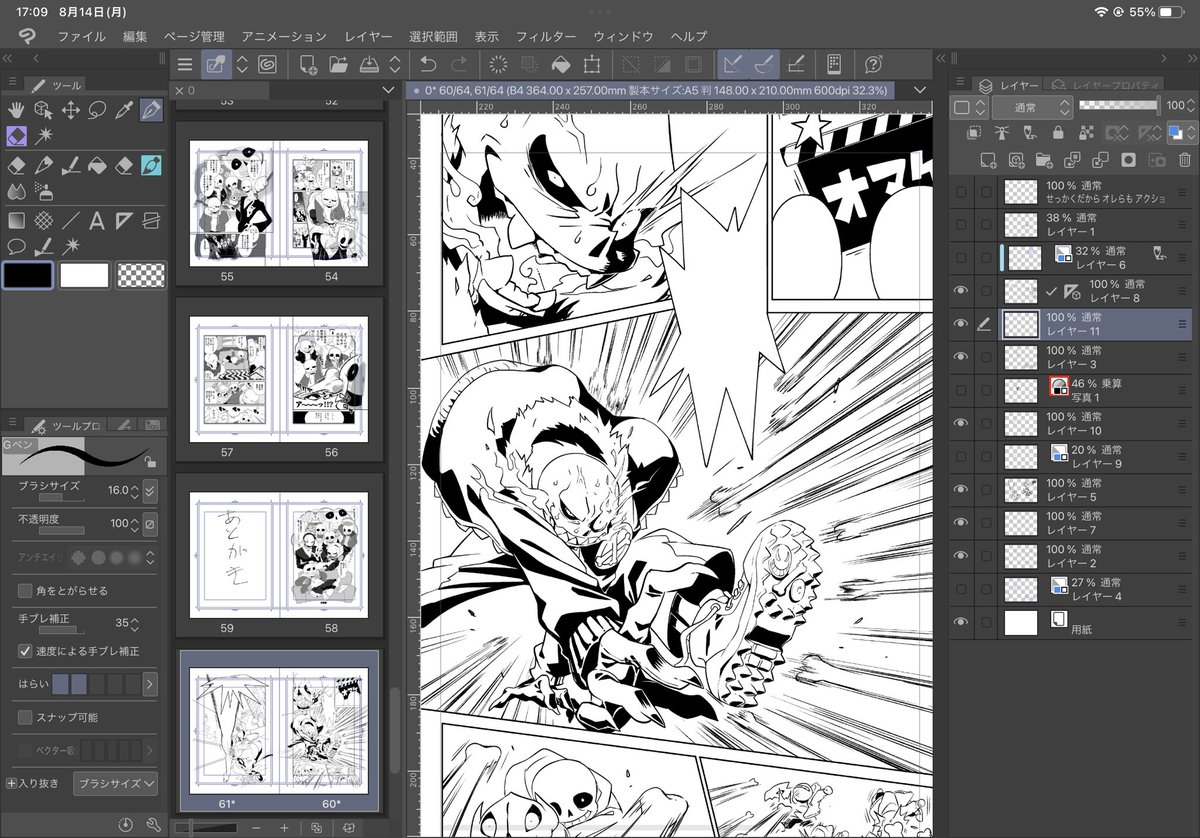Open the レイヤー menu
1200x838 pixels.
[368, 36]
